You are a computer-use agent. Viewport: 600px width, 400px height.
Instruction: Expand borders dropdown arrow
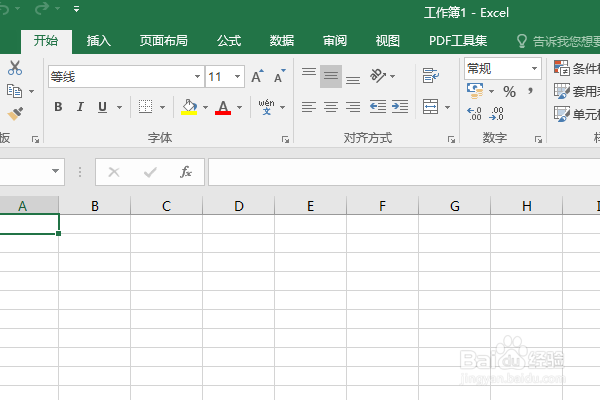[x=163, y=107]
